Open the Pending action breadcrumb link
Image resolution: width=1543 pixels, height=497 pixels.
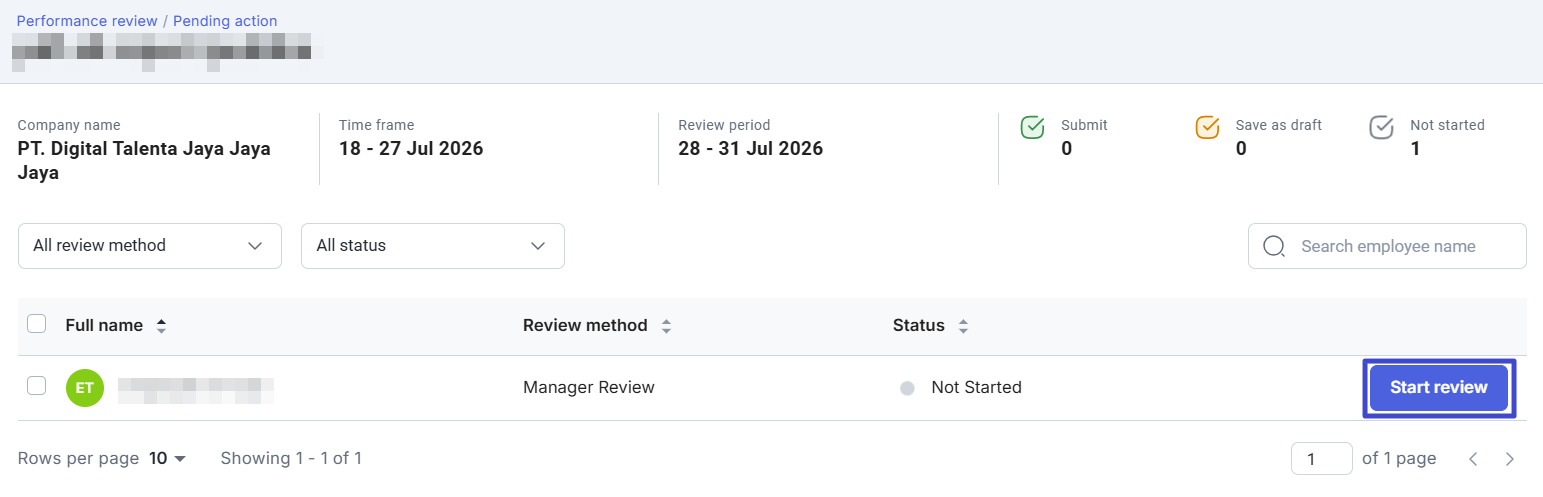pyautogui.click(x=225, y=21)
